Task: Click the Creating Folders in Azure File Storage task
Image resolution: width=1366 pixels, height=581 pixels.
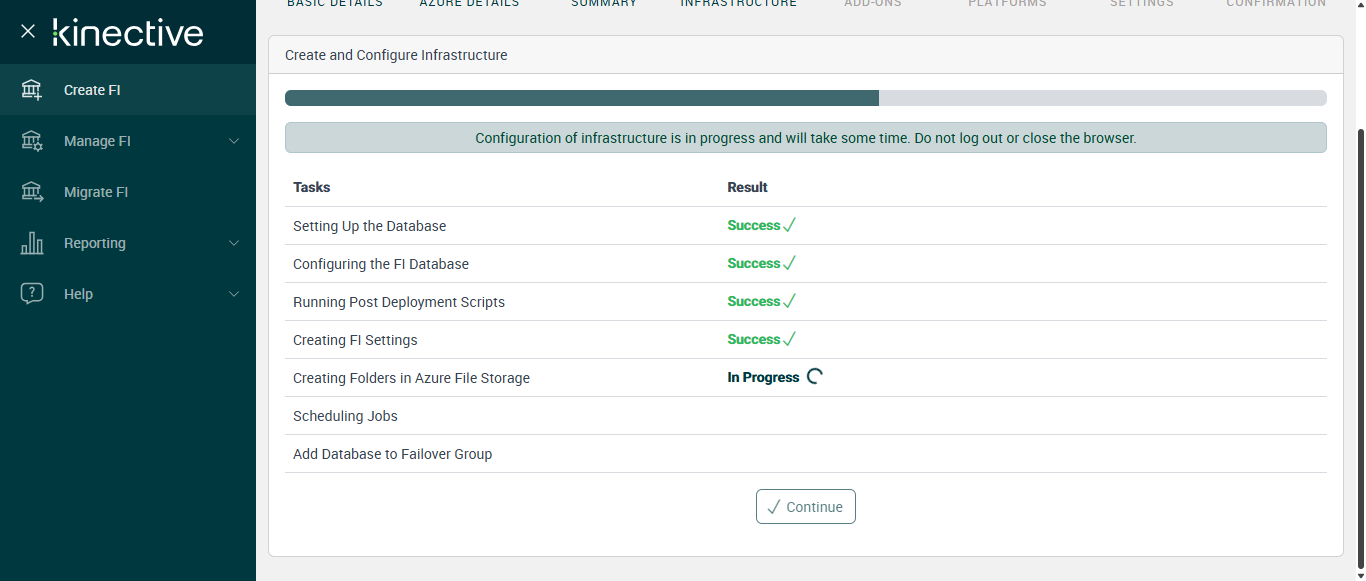Action: 411,378
